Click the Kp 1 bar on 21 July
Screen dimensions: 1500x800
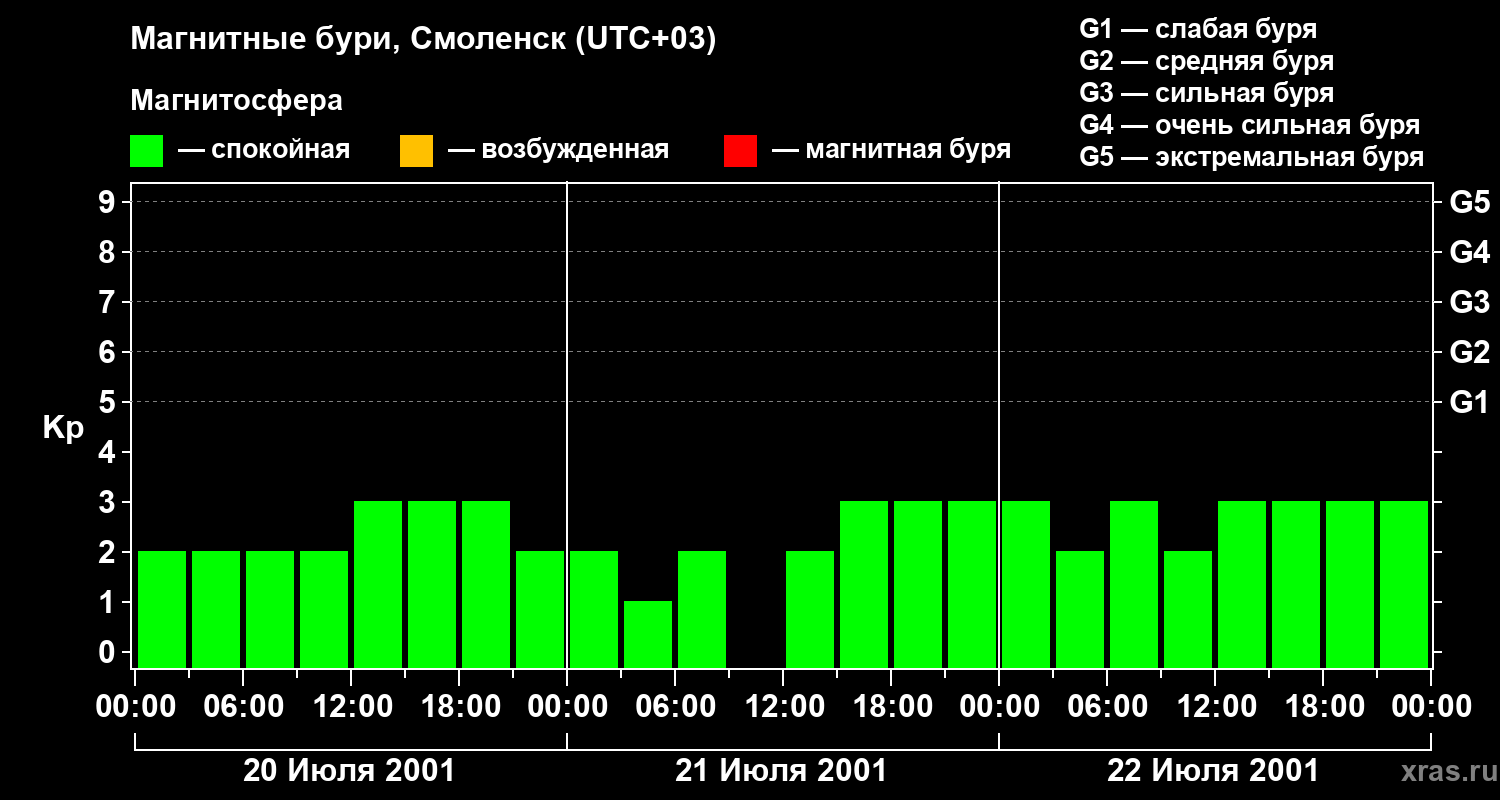click(648, 634)
